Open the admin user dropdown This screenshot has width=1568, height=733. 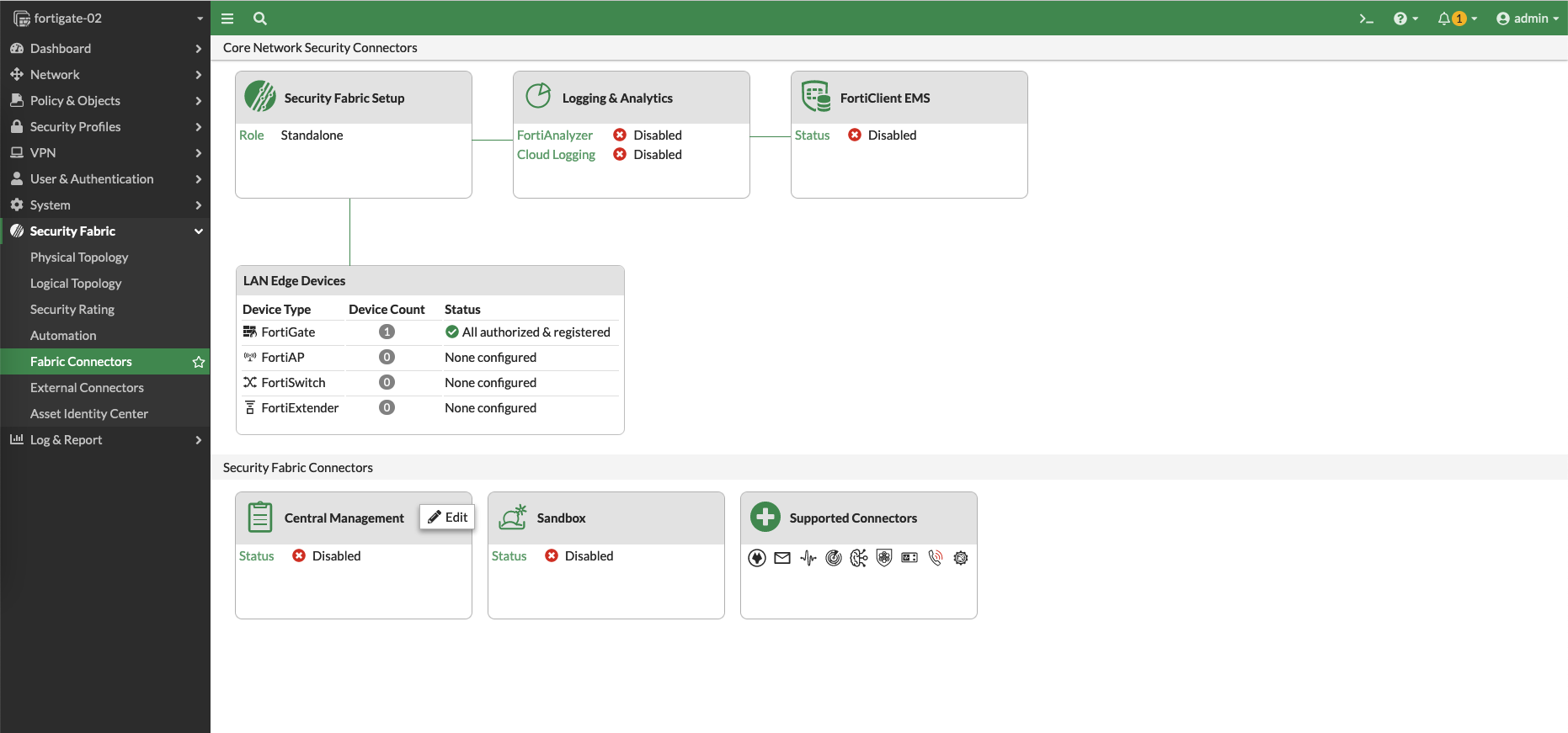pyautogui.click(x=1527, y=19)
